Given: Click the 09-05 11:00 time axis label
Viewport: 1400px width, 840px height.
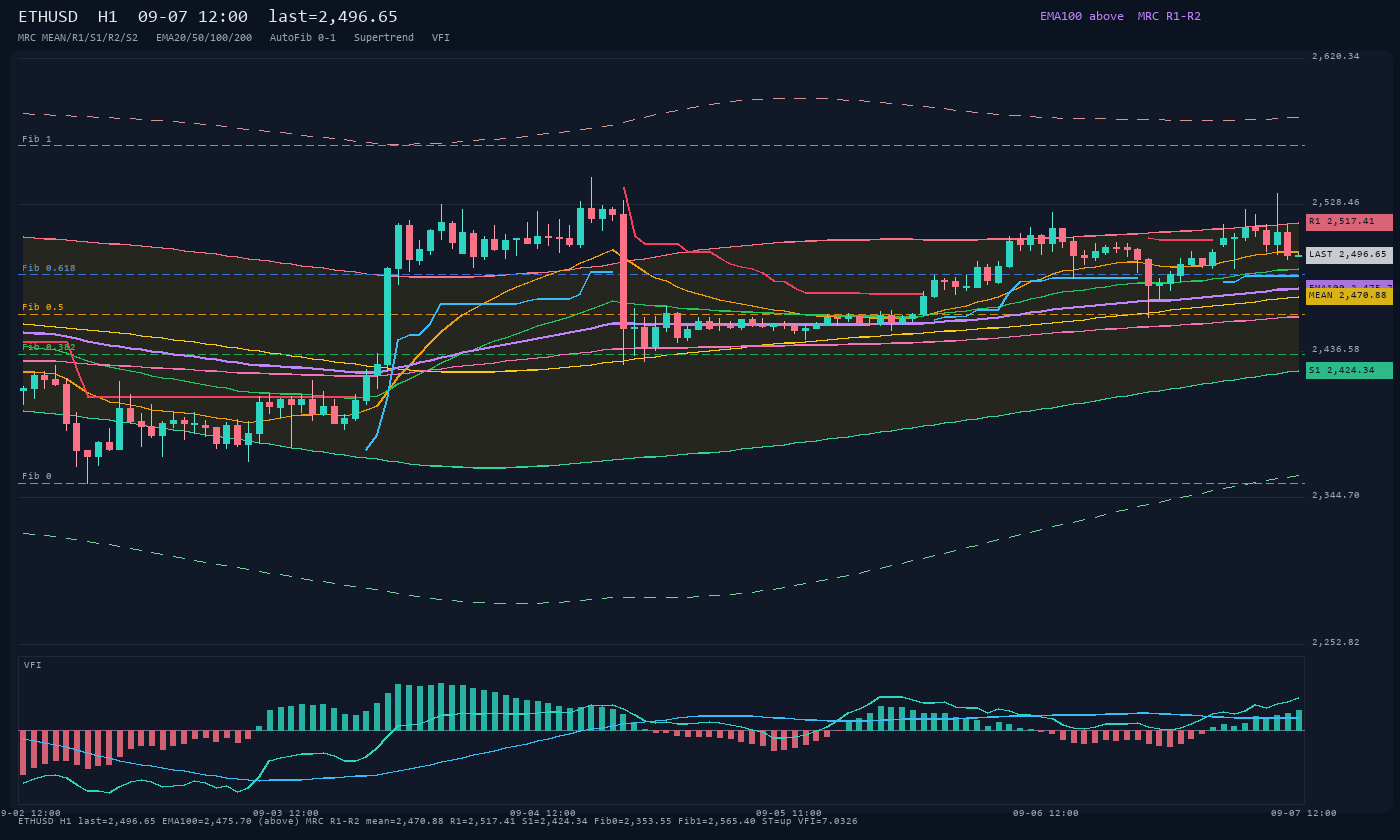Looking at the screenshot, I should (x=789, y=813).
